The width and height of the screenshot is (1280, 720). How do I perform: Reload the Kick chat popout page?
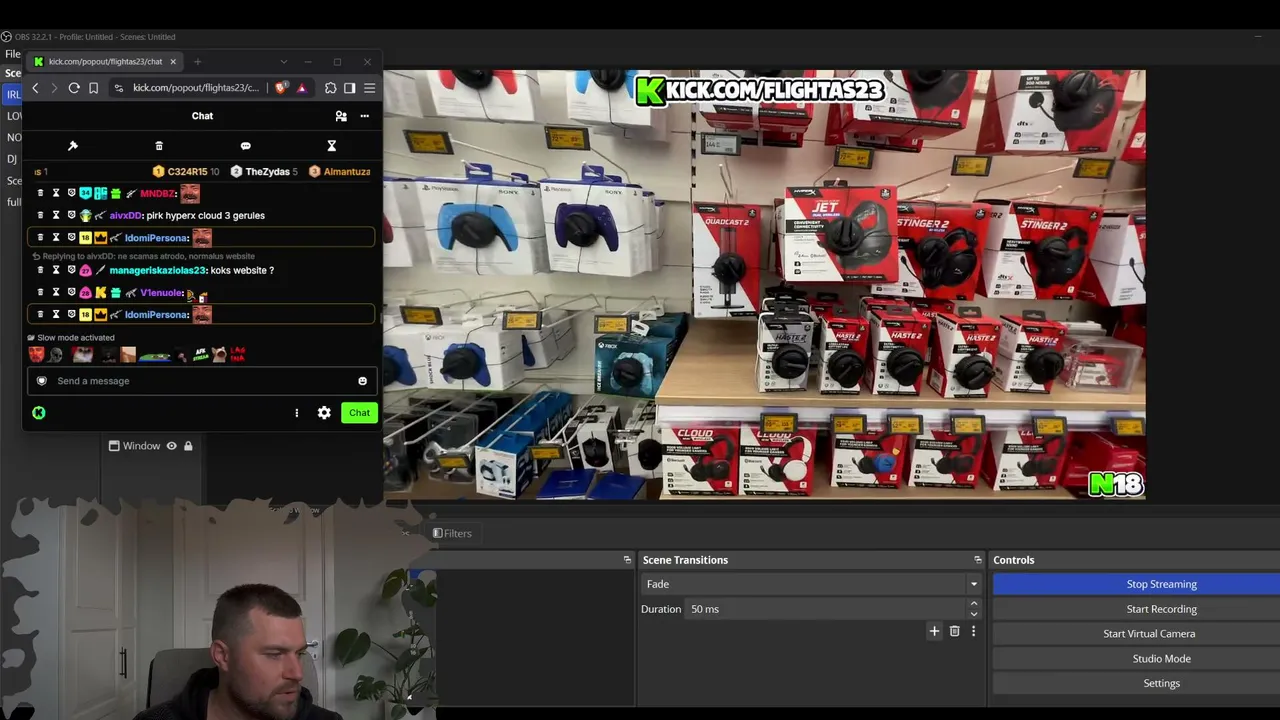74,88
